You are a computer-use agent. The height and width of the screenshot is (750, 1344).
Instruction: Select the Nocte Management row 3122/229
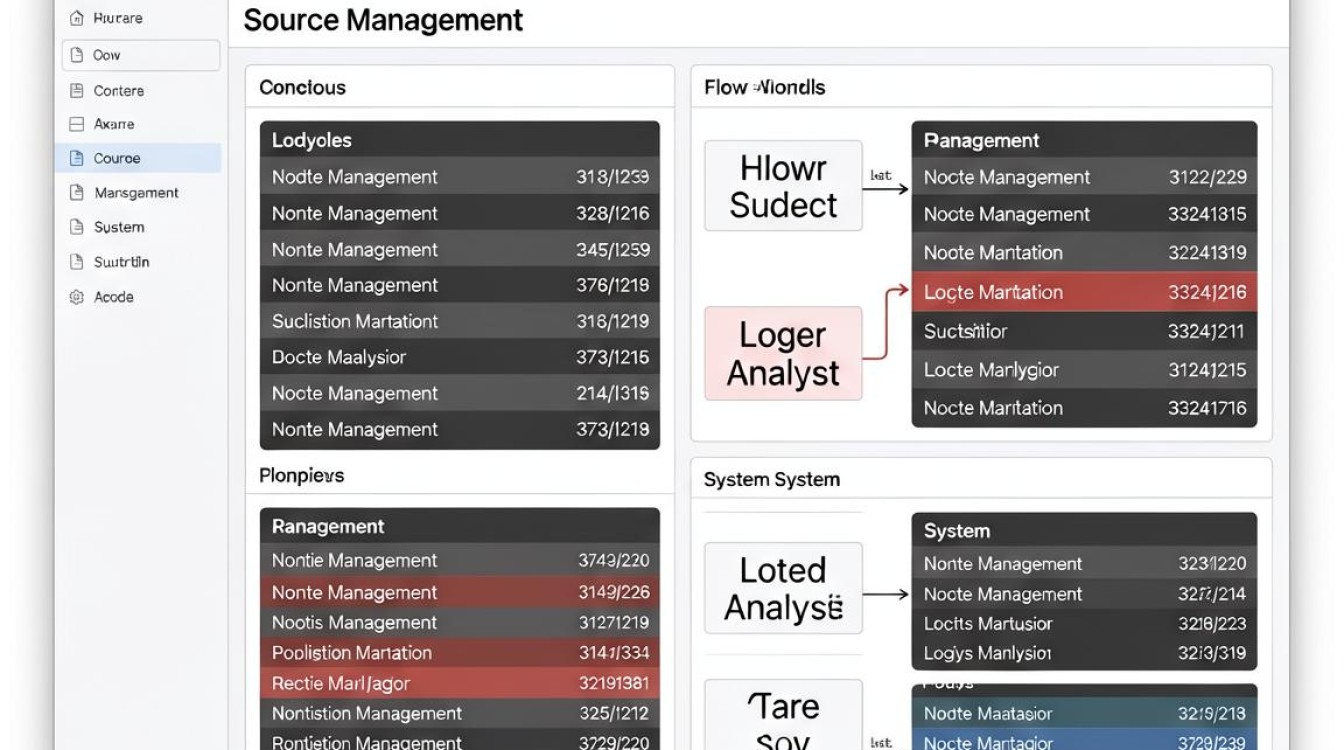1085,177
